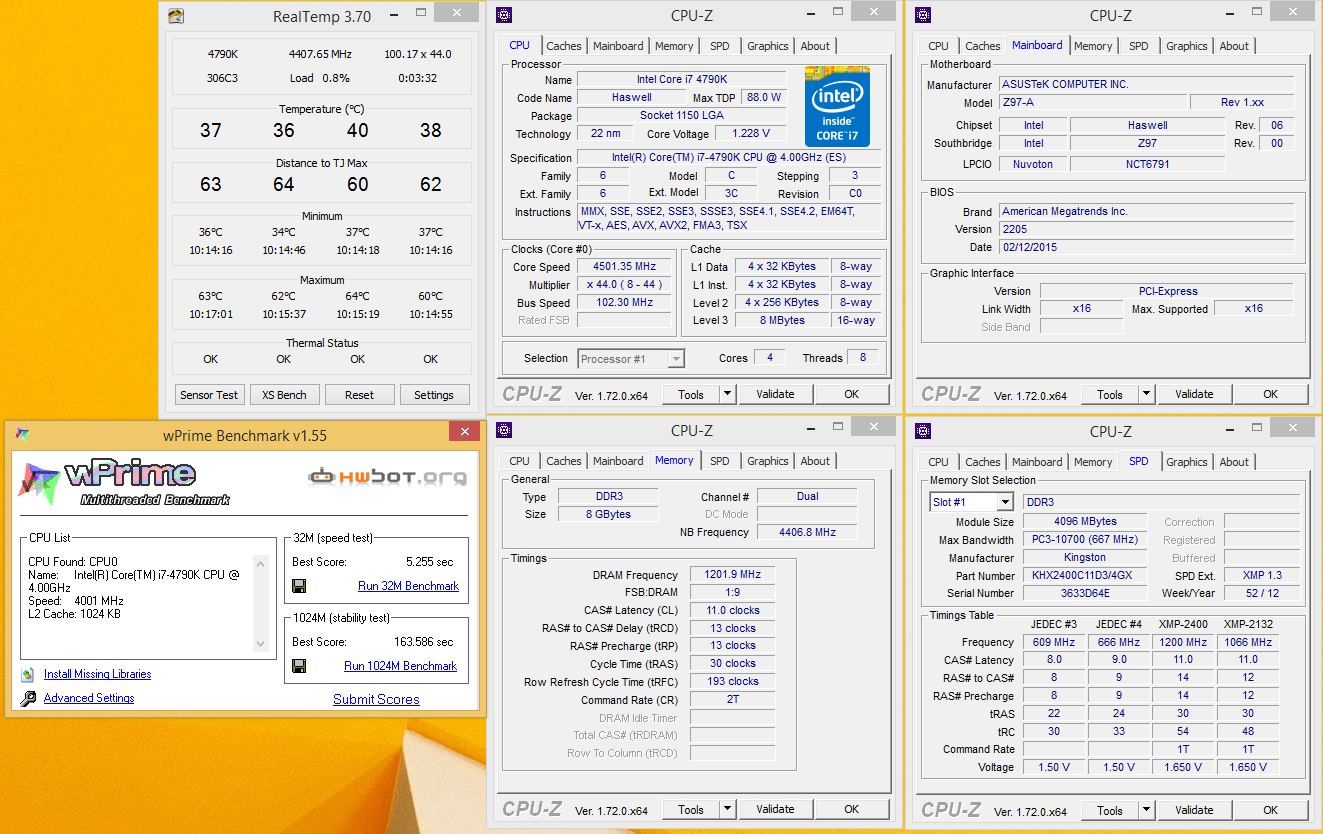Click Validate in the CPU-Z Mainboard window
The height and width of the screenshot is (834, 1323).
[x=1194, y=394]
